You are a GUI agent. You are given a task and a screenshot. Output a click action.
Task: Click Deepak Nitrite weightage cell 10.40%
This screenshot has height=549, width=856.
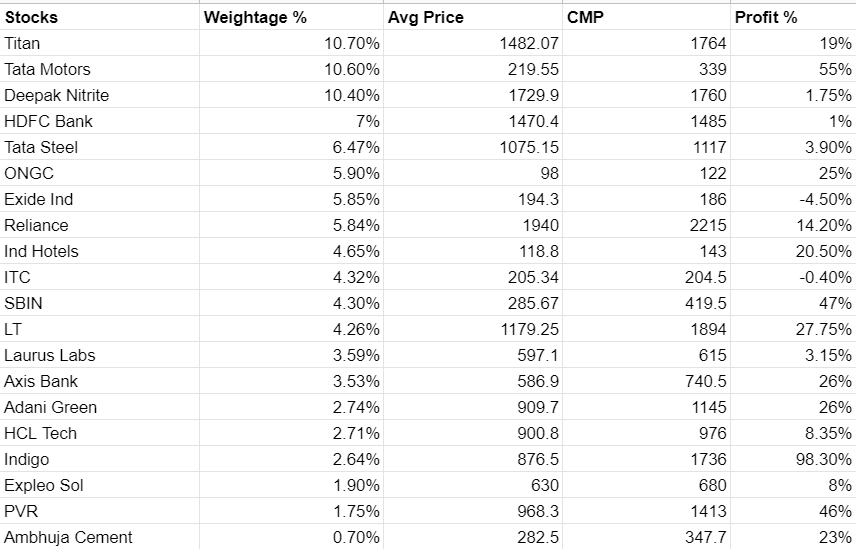tap(292, 95)
